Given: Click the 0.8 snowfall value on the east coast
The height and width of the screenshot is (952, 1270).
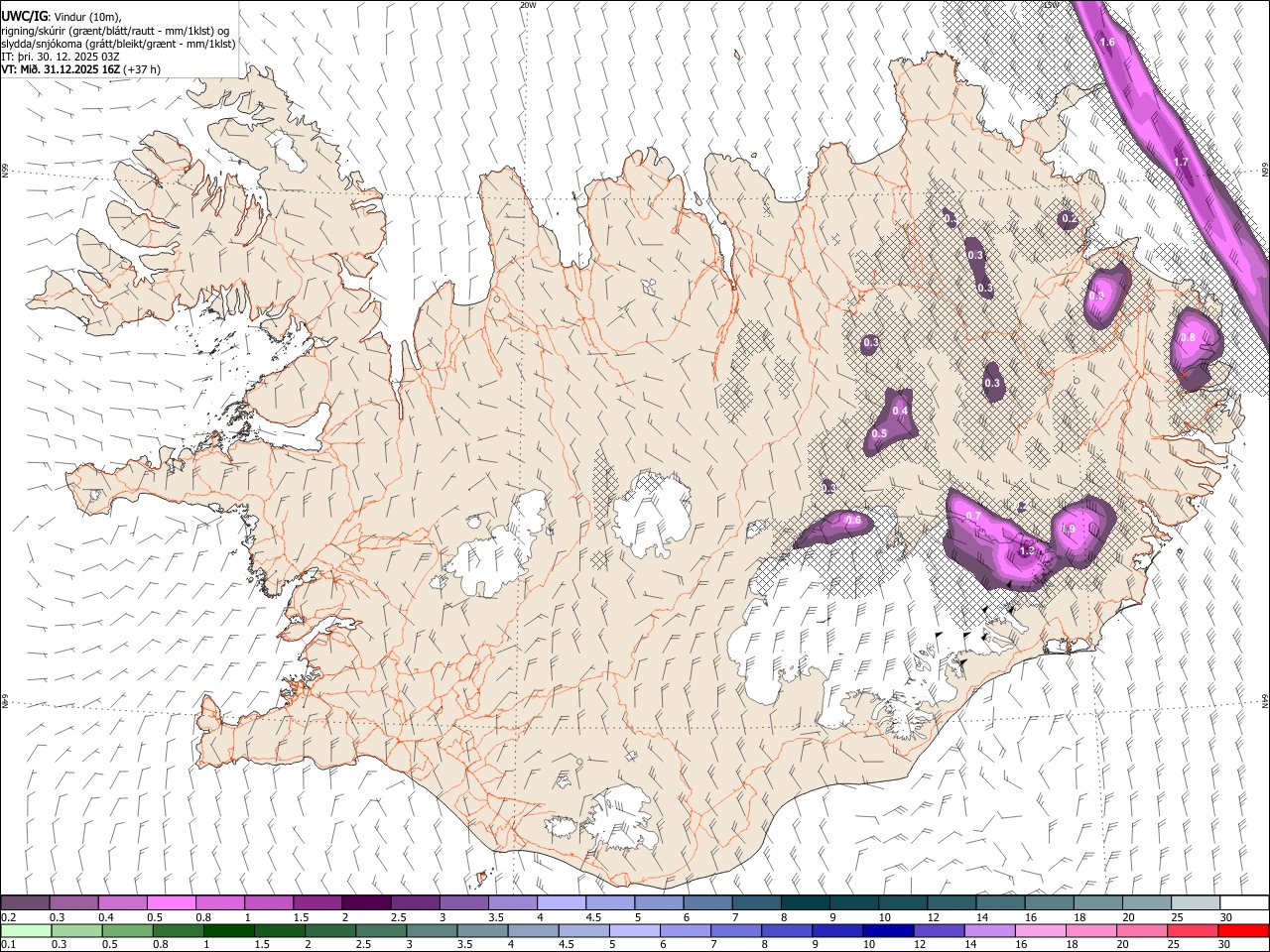Looking at the screenshot, I should pyautogui.click(x=1188, y=338).
